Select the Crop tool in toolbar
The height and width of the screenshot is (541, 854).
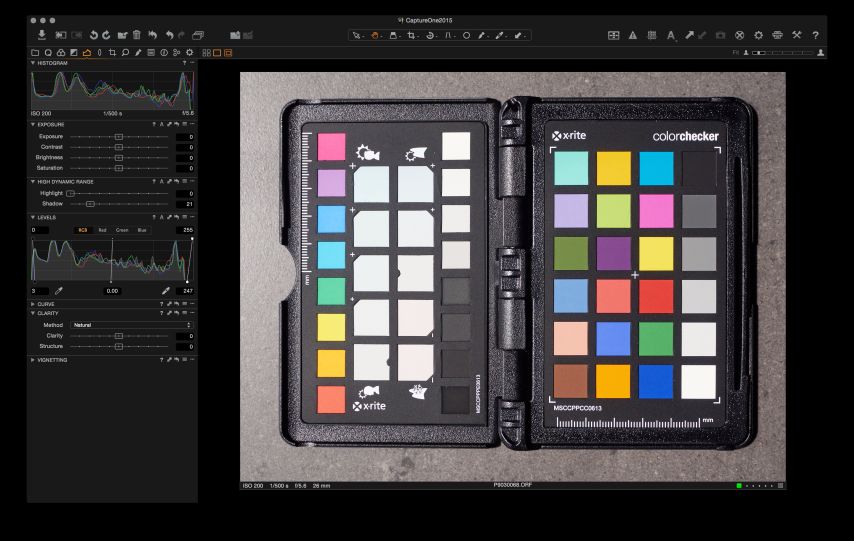pyautogui.click(x=412, y=35)
